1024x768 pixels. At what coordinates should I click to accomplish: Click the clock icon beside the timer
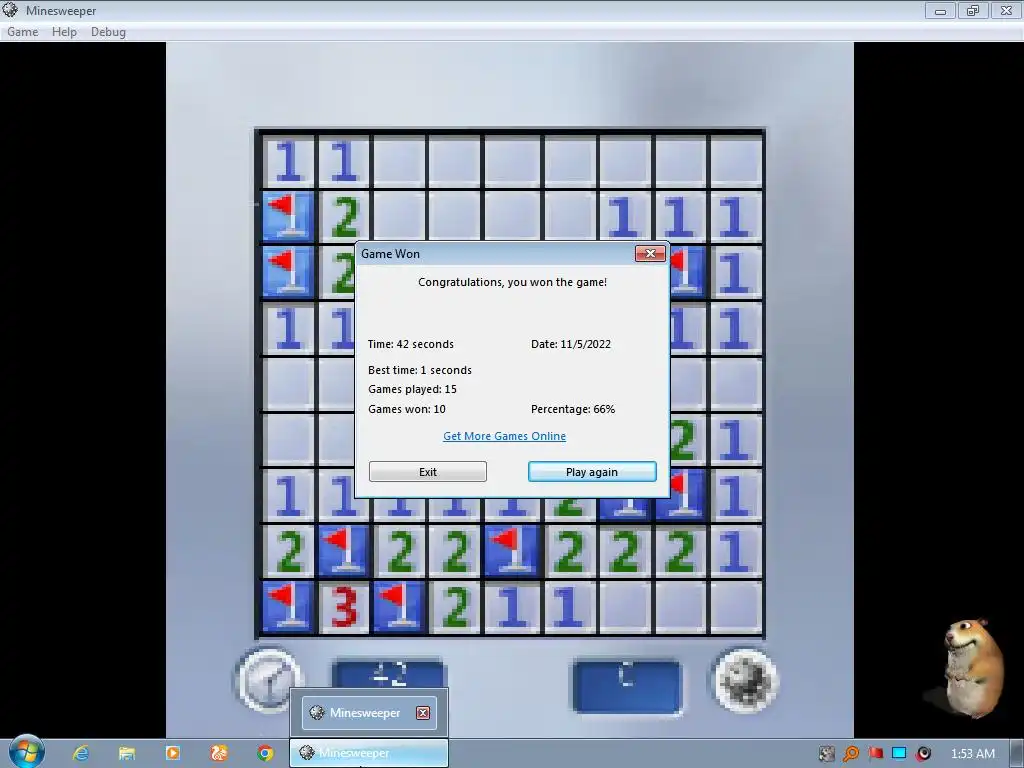(268, 679)
